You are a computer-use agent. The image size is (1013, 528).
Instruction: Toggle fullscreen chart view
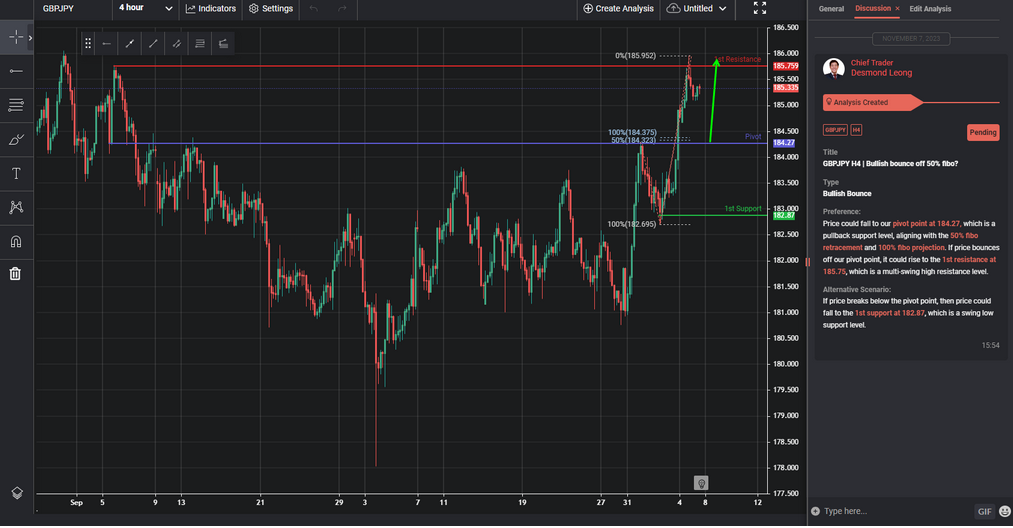(x=760, y=8)
